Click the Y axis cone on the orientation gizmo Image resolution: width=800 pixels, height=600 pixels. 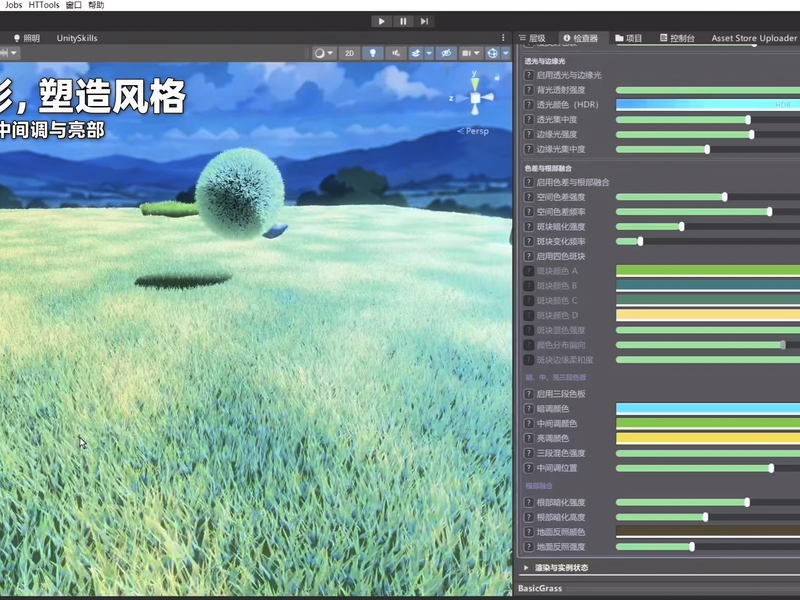tap(475, 83)
